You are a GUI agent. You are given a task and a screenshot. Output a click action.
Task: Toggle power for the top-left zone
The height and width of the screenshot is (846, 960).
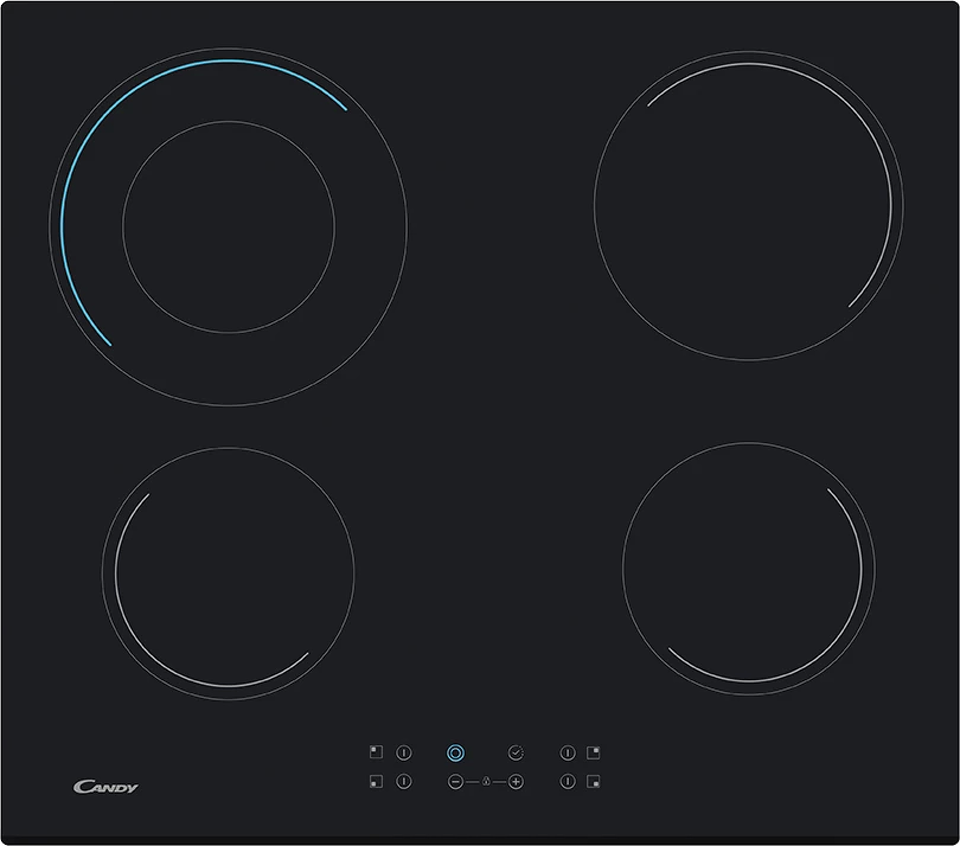click(x=404, y=752)
